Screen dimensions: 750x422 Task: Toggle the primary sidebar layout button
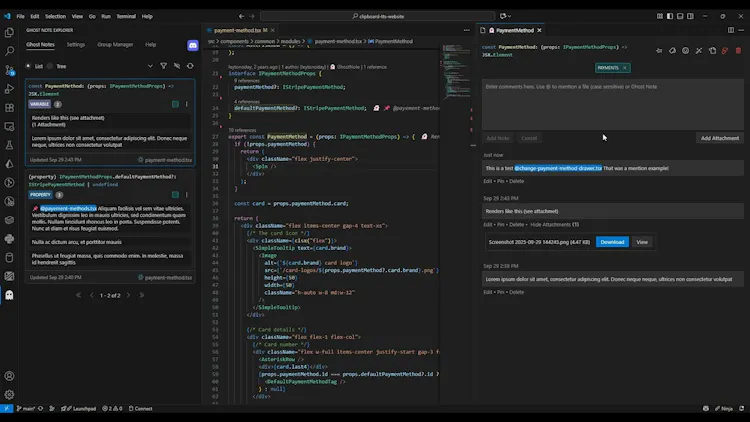[670, 16]
